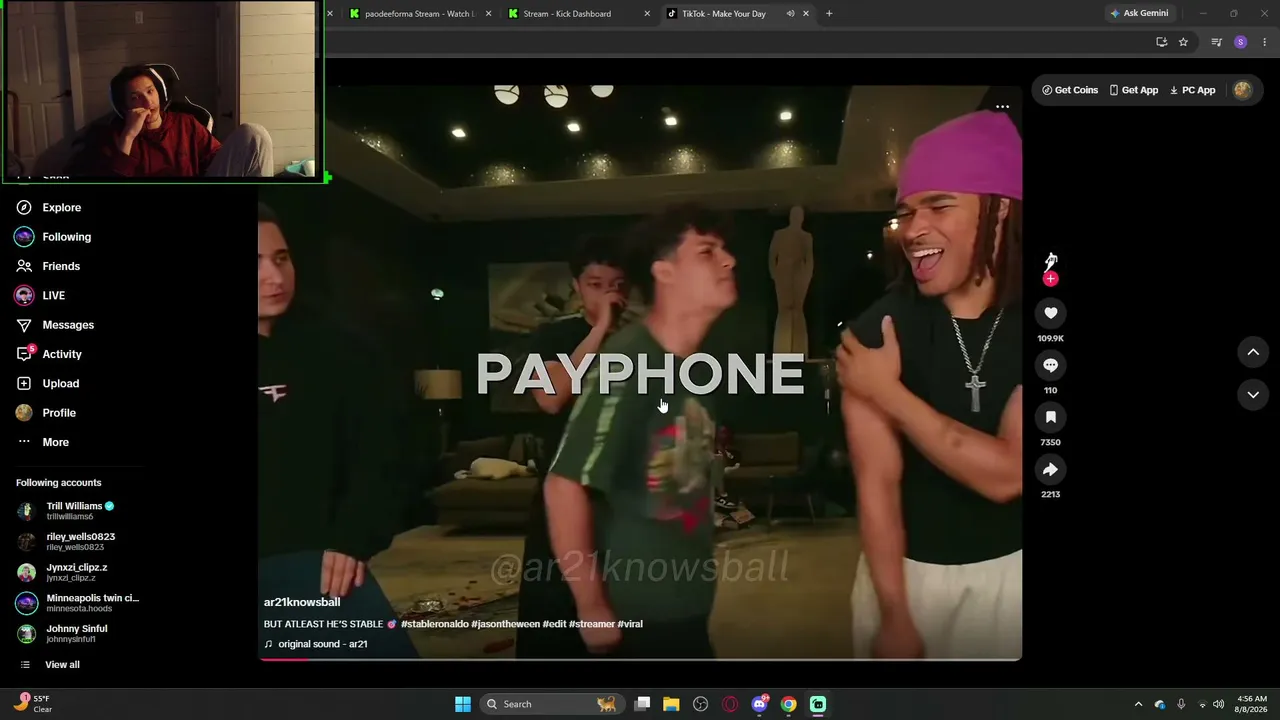The image size is (1280, 720).
Task: Click the Get Coins button
Action: (1070, 90)
